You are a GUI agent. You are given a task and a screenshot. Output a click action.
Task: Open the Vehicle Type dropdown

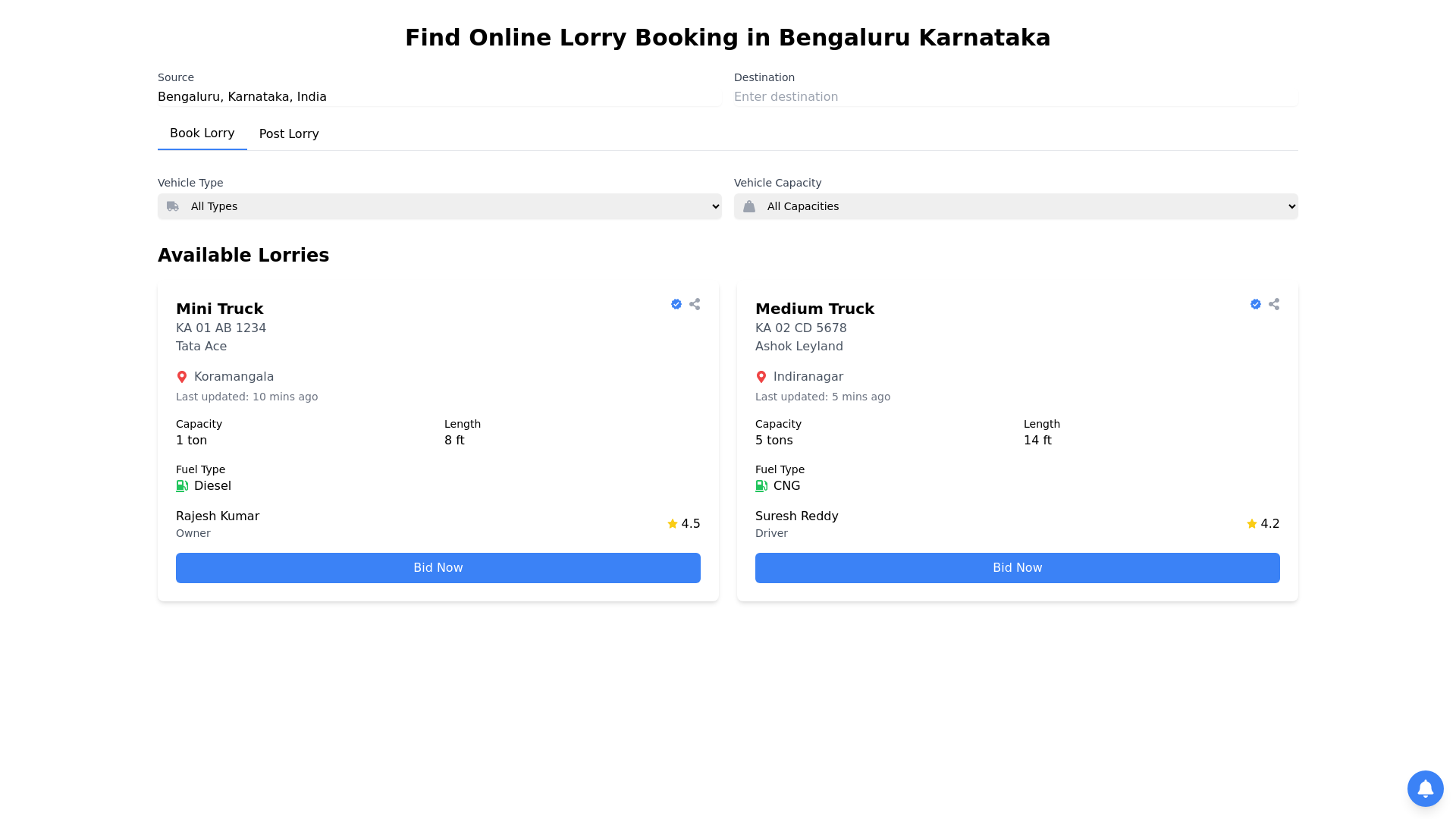click(x=440, y=206)
